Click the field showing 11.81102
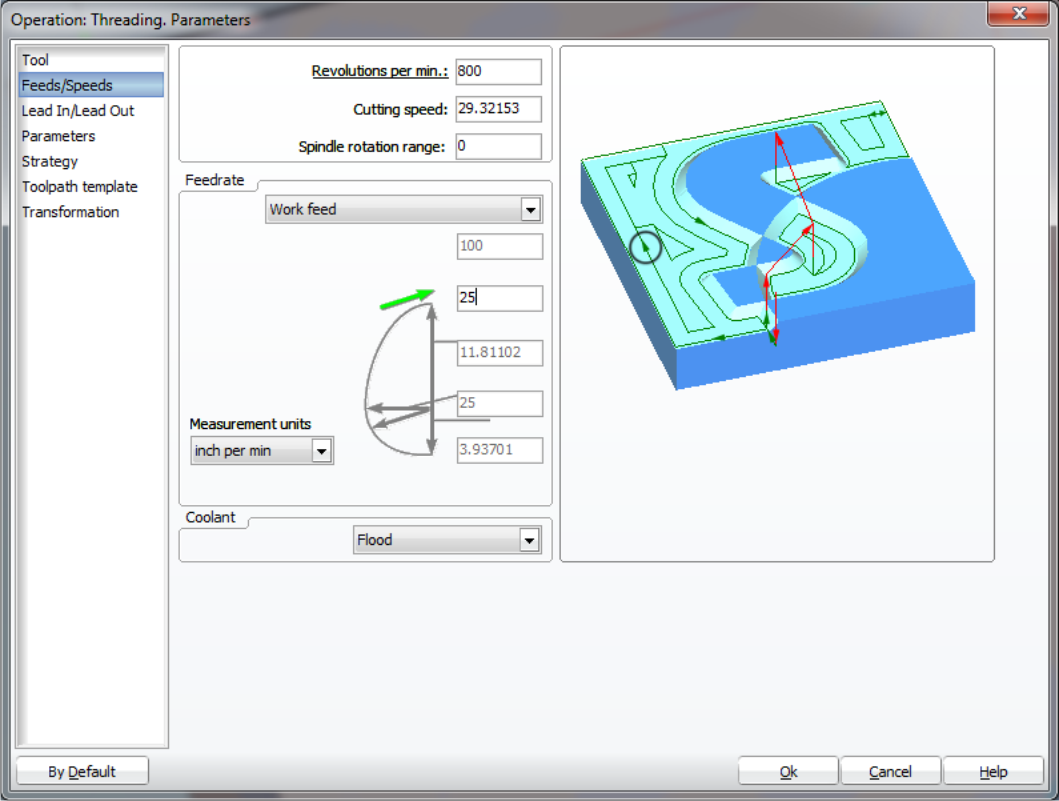1059x801 pixels. 500,353
